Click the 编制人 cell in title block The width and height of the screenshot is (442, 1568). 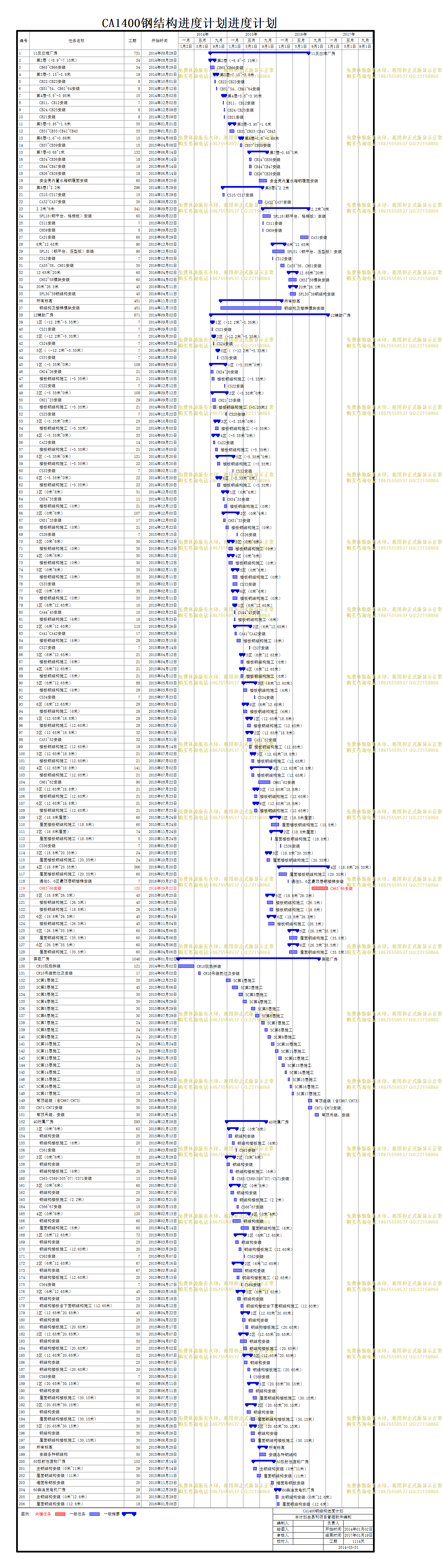pos(283,1523)
